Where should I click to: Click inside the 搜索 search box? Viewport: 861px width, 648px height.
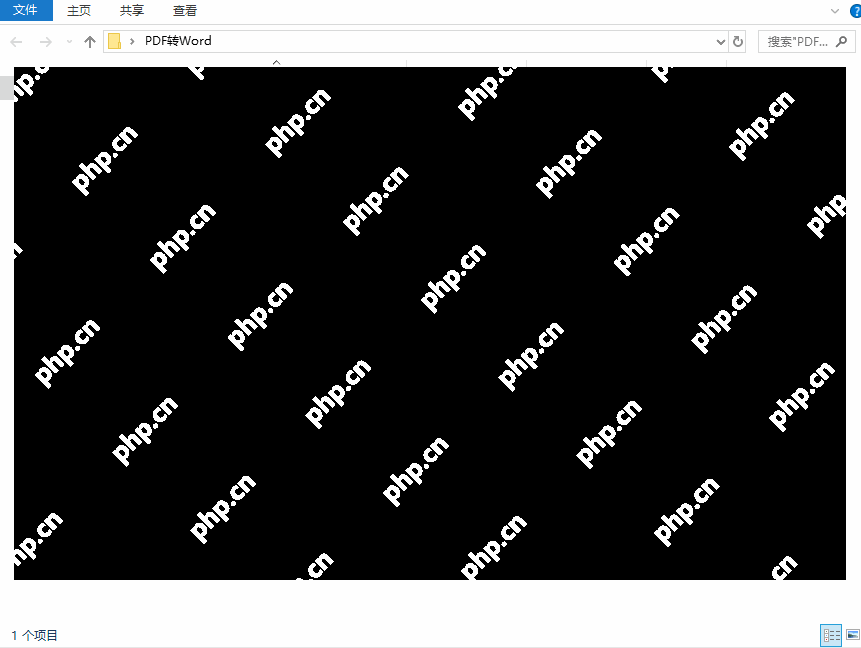coord(800,41)
